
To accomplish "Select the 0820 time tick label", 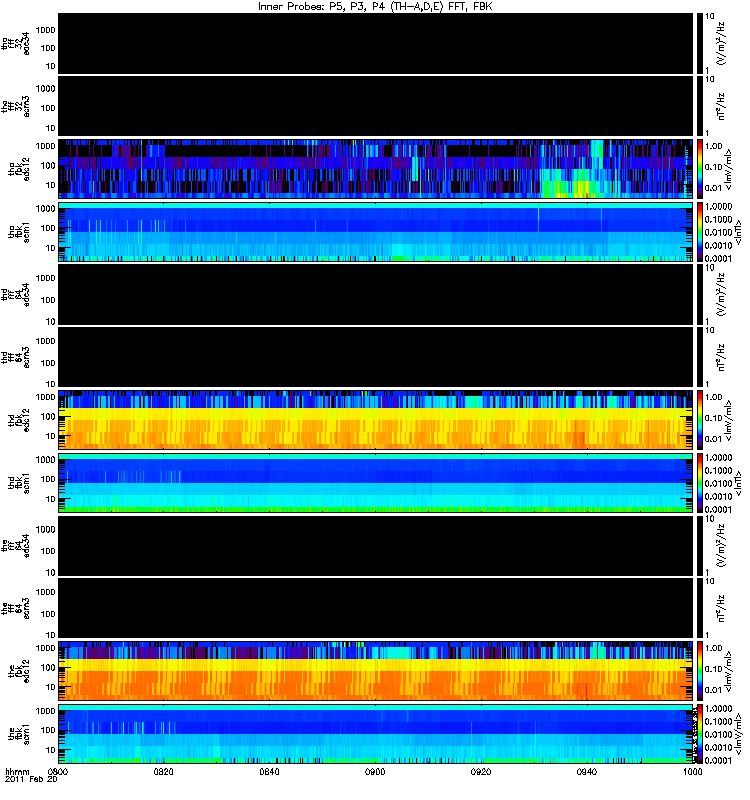I will coord(163,771).
